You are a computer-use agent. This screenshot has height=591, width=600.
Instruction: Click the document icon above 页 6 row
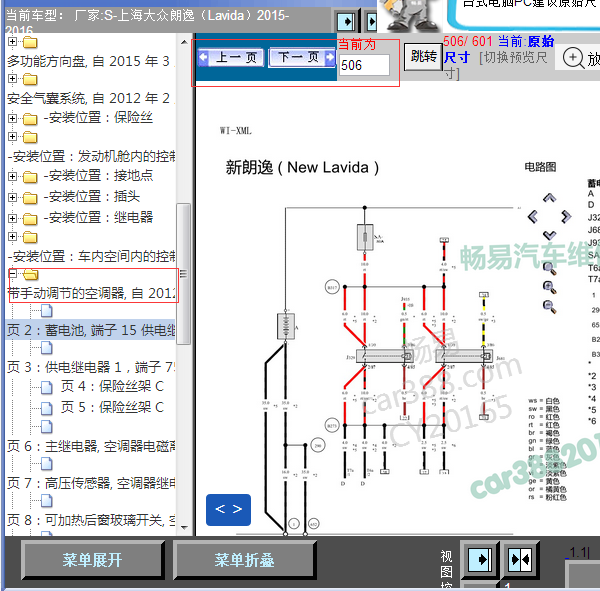click(47, 426)
